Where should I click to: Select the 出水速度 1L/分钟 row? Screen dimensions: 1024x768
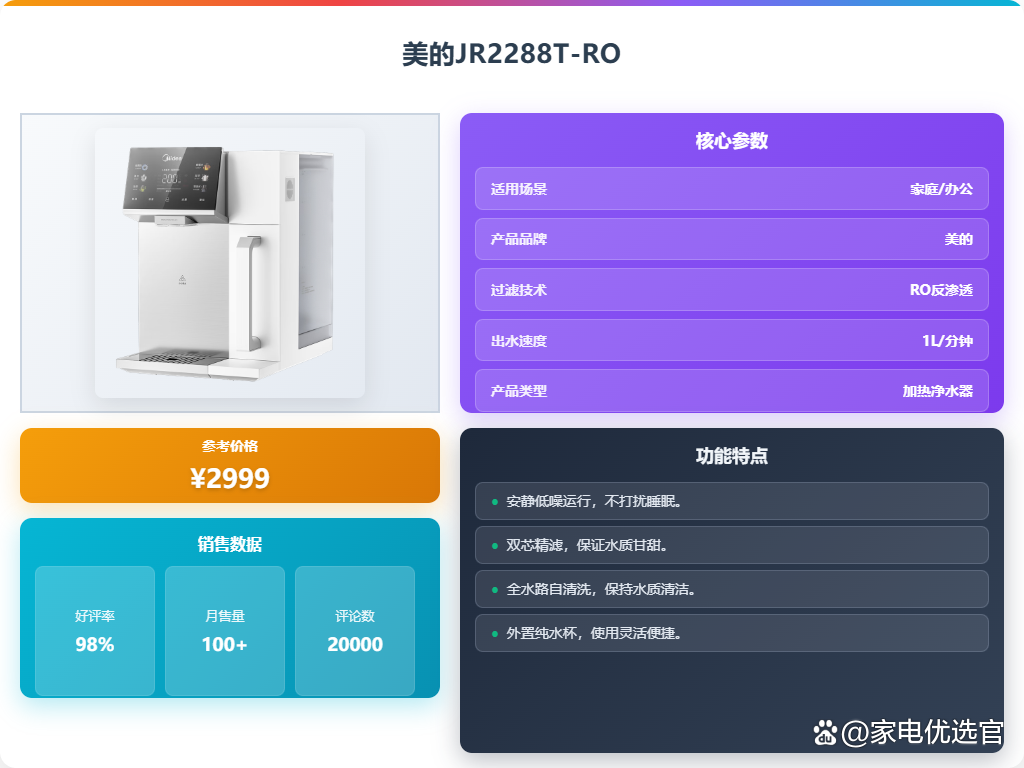pyautogui.click(x=731, y=340)
